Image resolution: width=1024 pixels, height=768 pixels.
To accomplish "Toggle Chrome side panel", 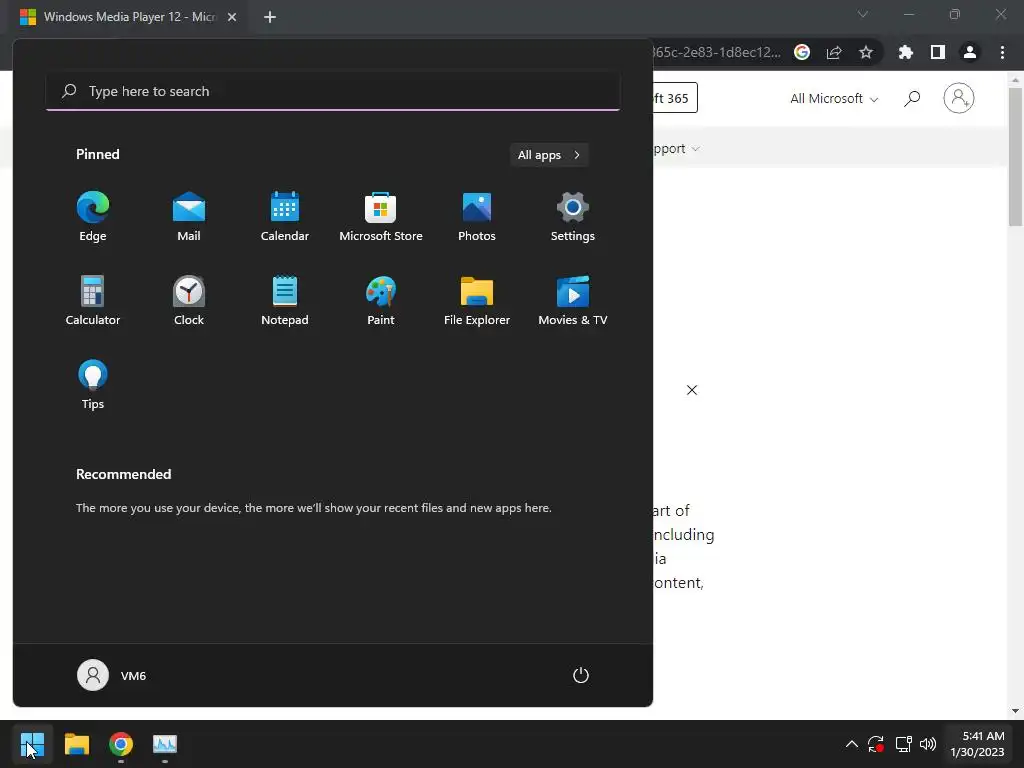I will point(937,52).
